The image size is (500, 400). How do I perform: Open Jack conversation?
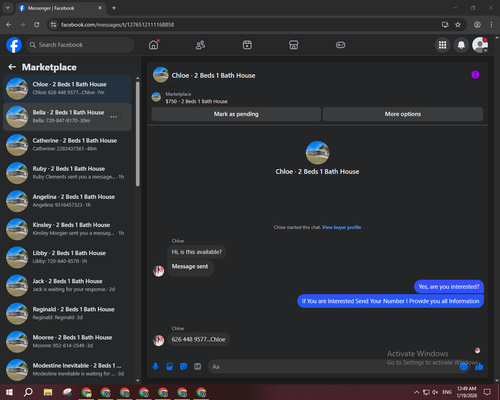point(67,285)
